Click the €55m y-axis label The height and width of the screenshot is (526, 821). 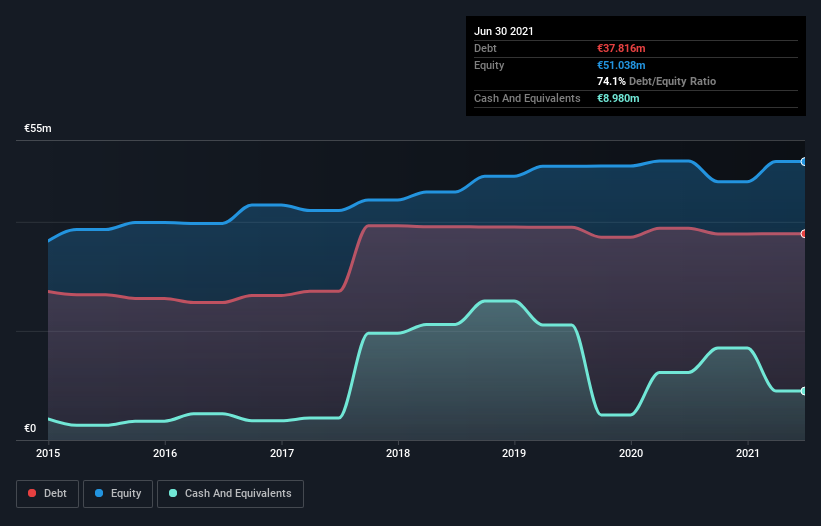(x=38, y=128)
